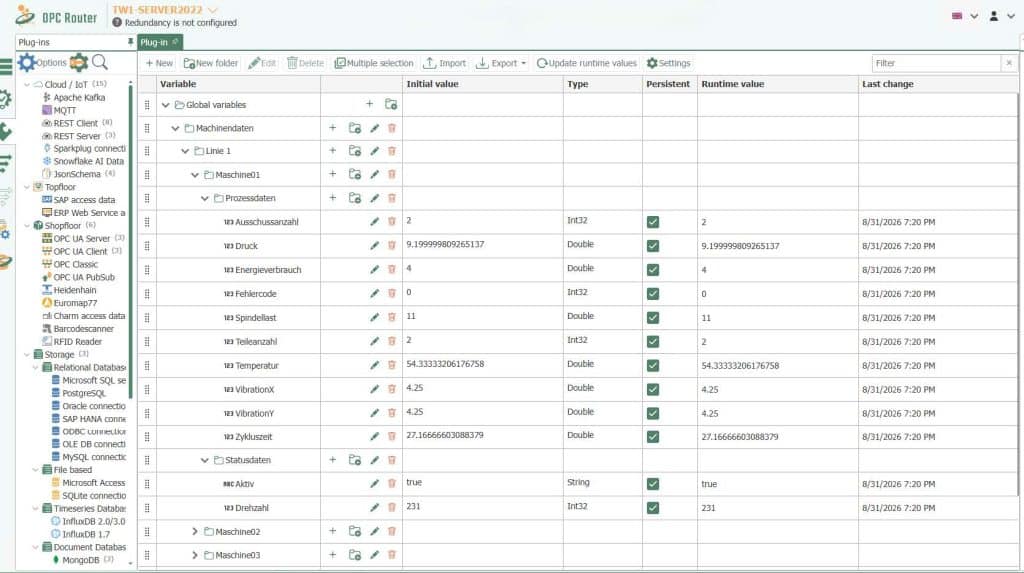This screenshot has height=573, width=1024.
Task: Open the search magnifier in Plug-ins panel
Action: [100, 62]
